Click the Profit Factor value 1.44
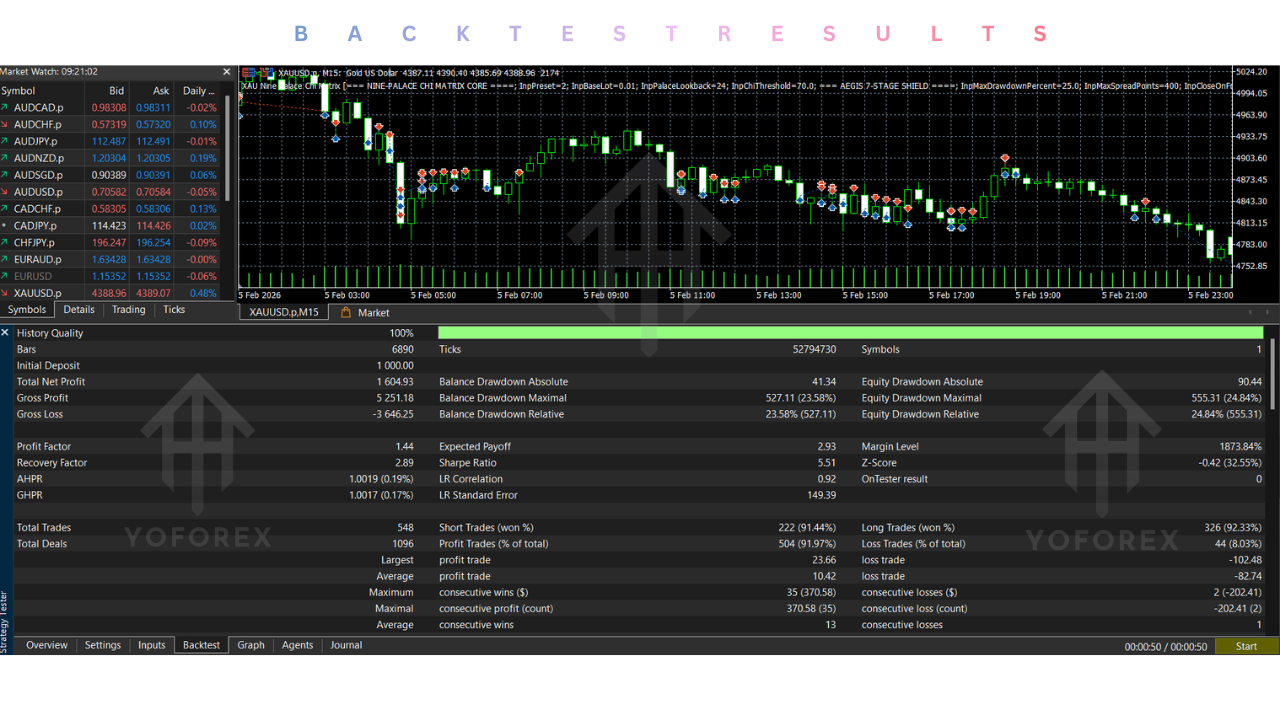The image size is (1280, 720). 404,447
